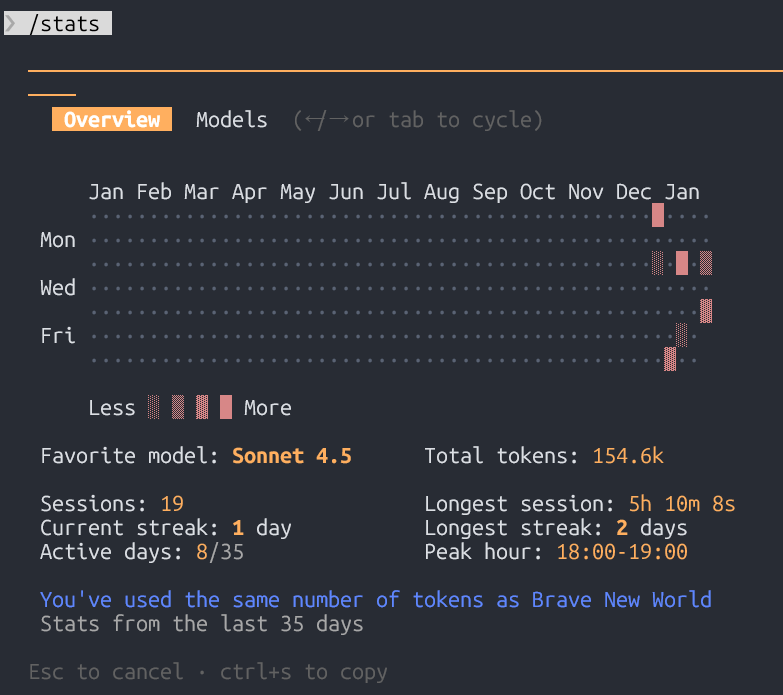Click the solid pink cell in the Tuesday row

pos(682,263)
